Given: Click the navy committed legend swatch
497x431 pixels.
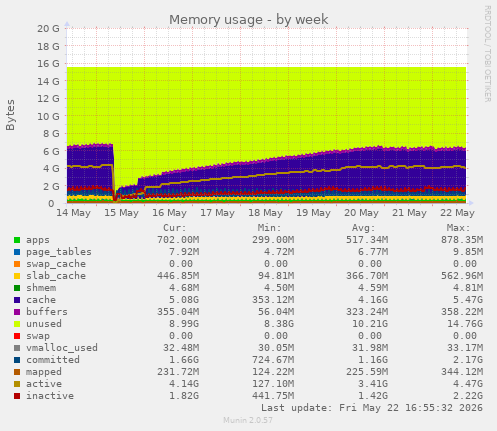Looking at the screenshot, I should point(17,360).
